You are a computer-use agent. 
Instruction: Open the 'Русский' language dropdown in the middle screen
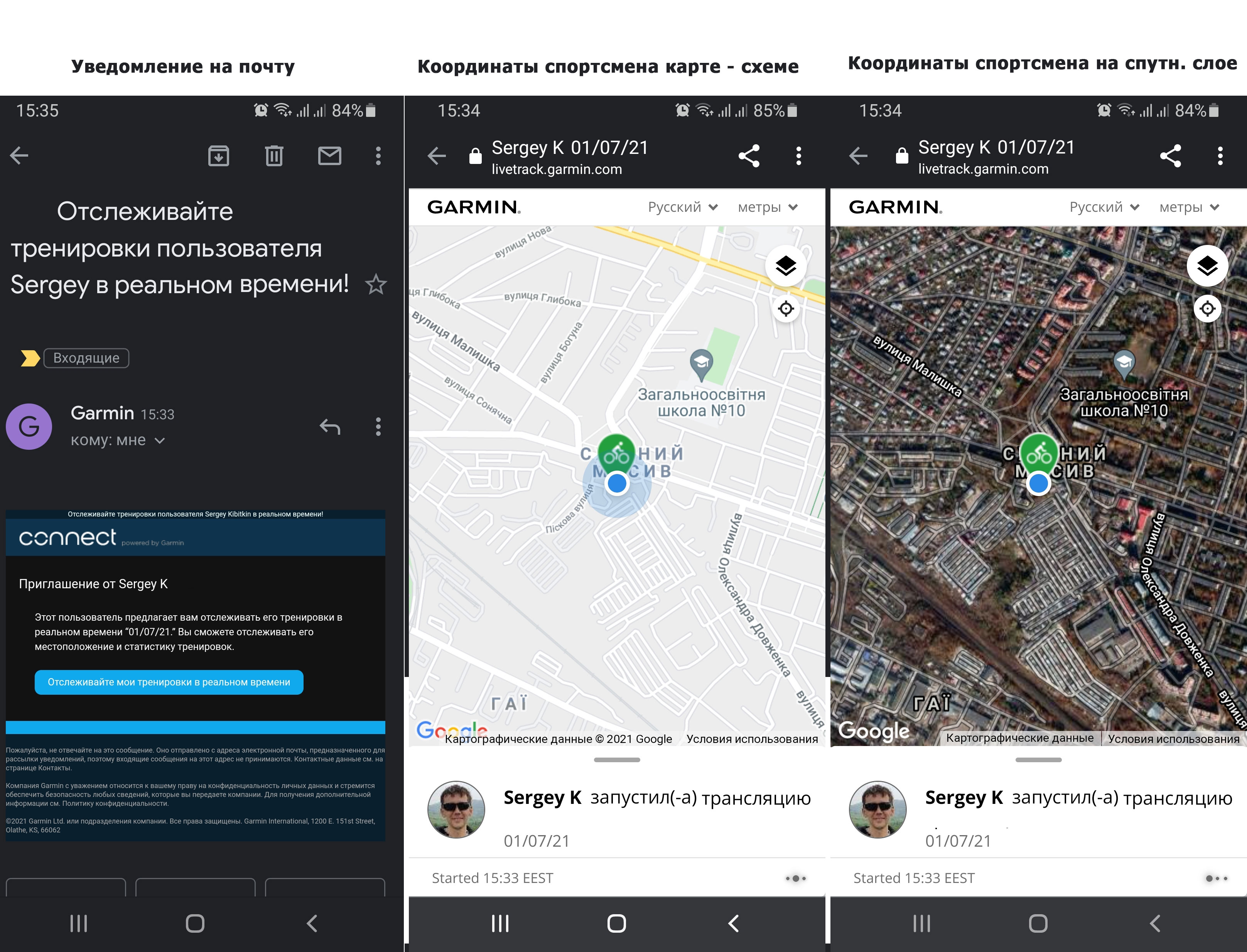pyautogui.click(x=682, y=208)
